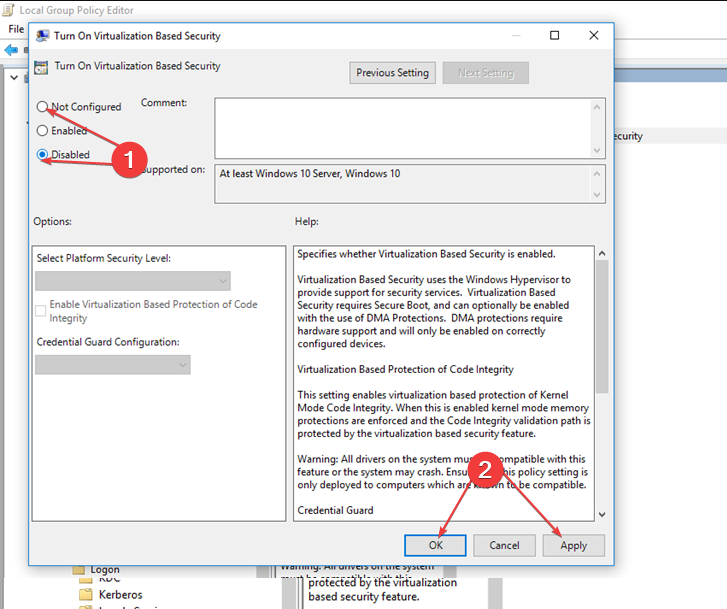Click the Next Setting button

coord(485,73)
